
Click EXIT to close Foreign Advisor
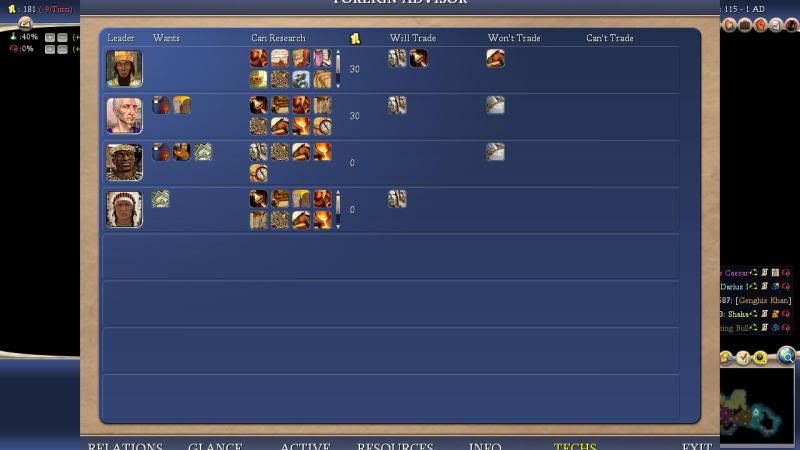tap(696, 445)
